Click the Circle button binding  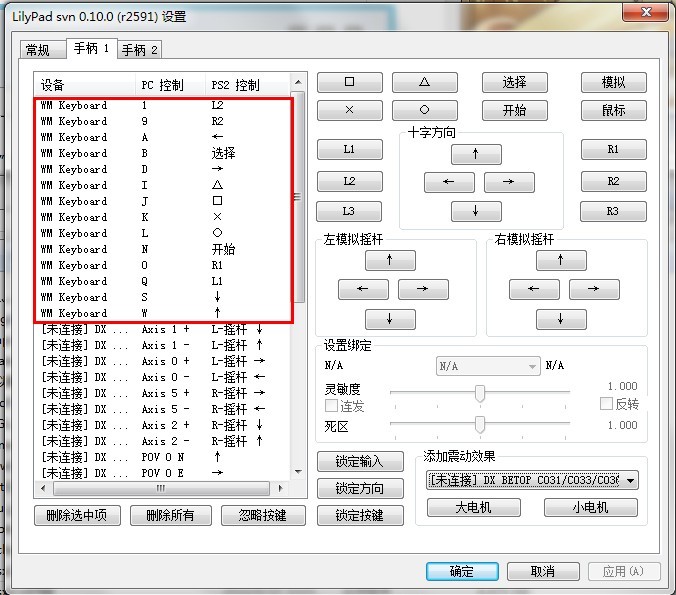(x=425, y=110)
